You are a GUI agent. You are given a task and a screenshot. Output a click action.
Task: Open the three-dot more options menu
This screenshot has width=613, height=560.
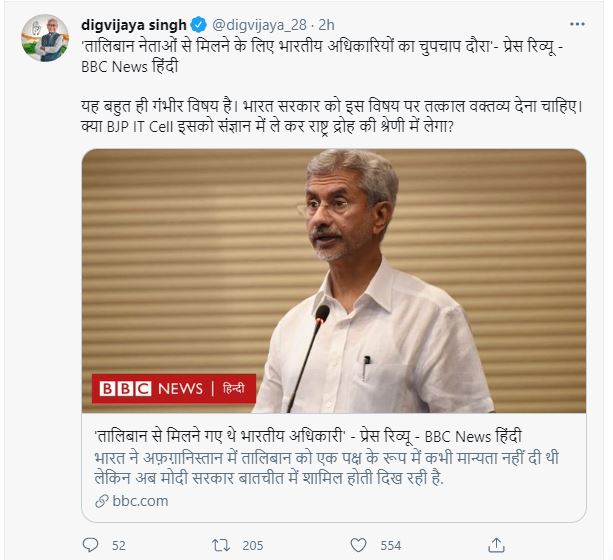pyautogui.click(x=577, y=24)
